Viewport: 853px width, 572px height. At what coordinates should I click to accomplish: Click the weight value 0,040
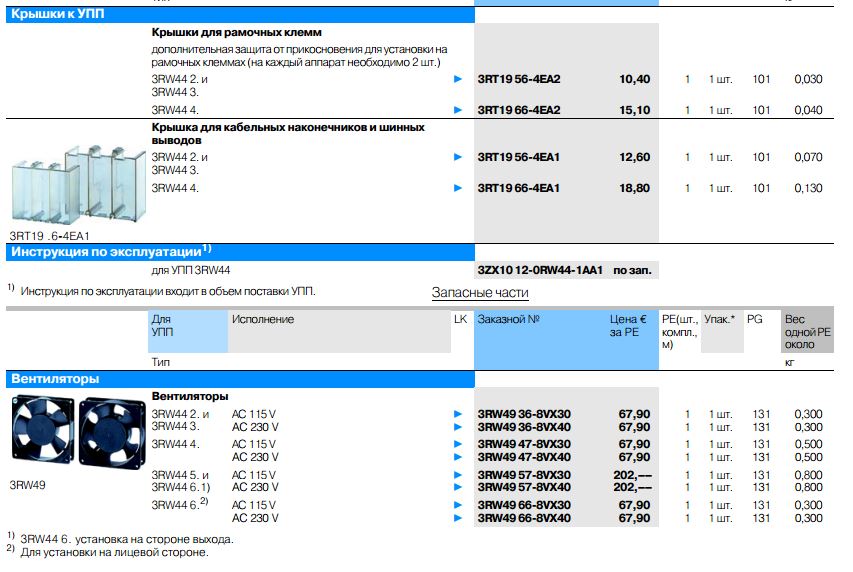tap(808, 110)
